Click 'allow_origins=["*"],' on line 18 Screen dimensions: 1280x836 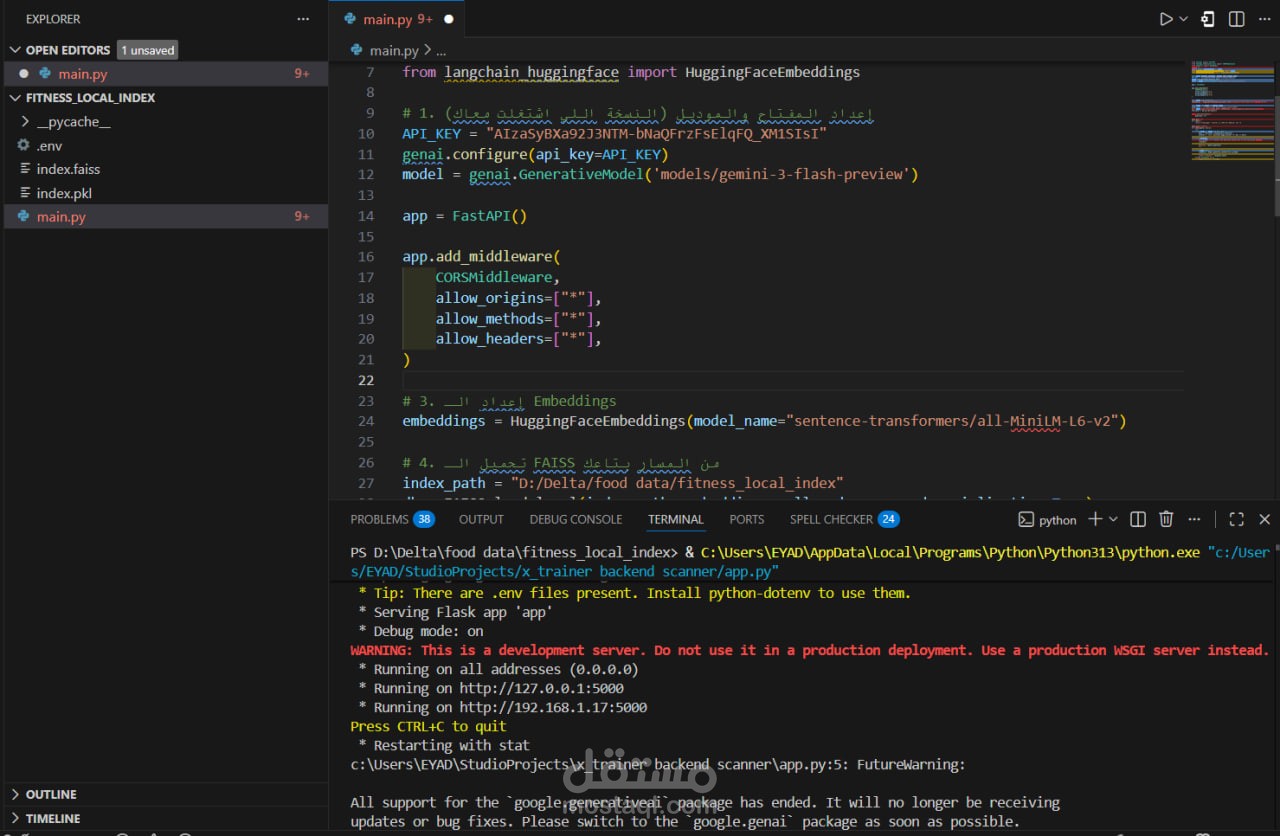pos(518,298)
